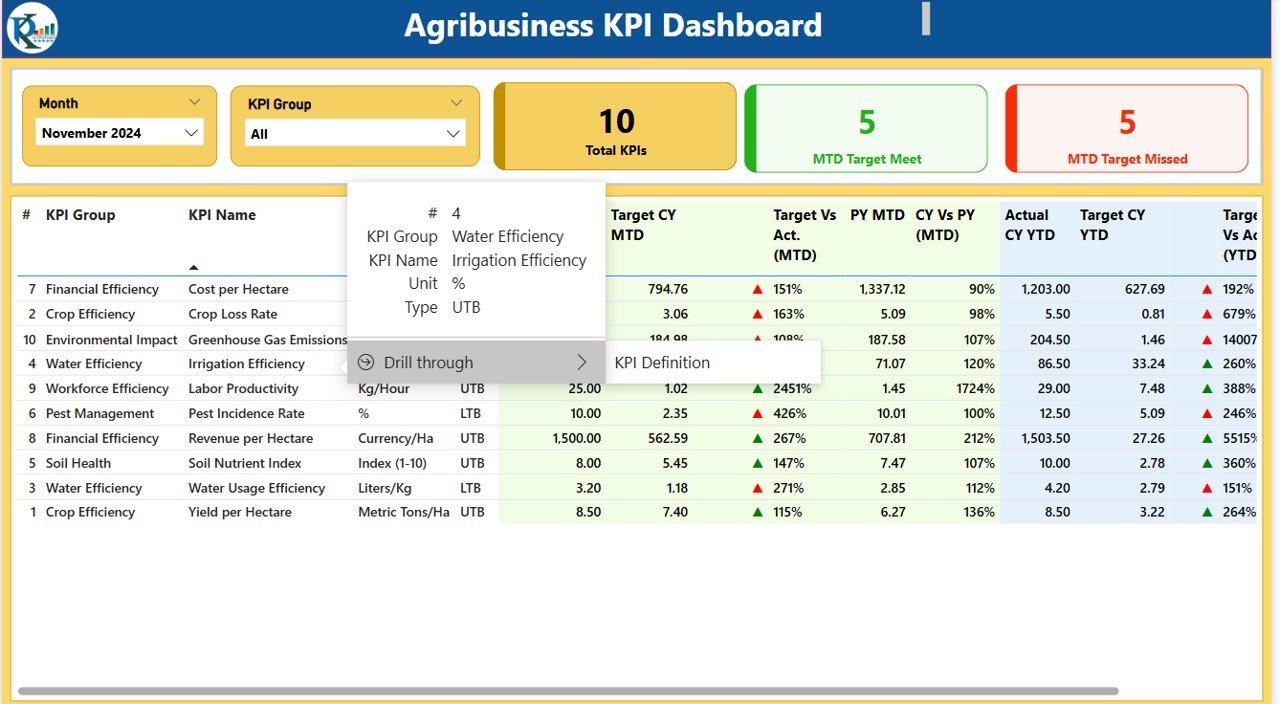Click the sort arrow under KPI Name header

point(194,267)
